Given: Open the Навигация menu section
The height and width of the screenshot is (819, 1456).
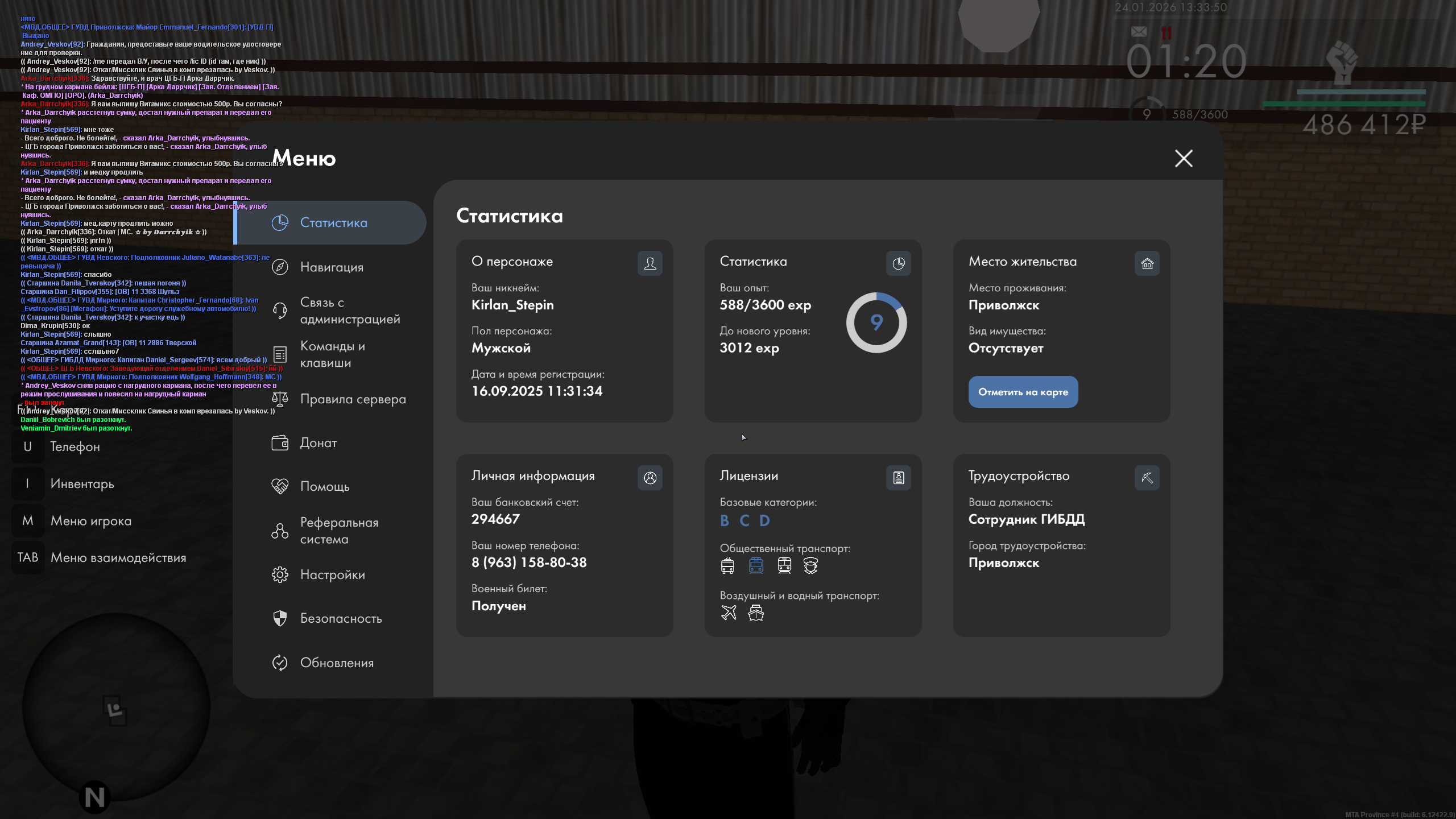Looking at the screenshot, I should tap(331, 267).
